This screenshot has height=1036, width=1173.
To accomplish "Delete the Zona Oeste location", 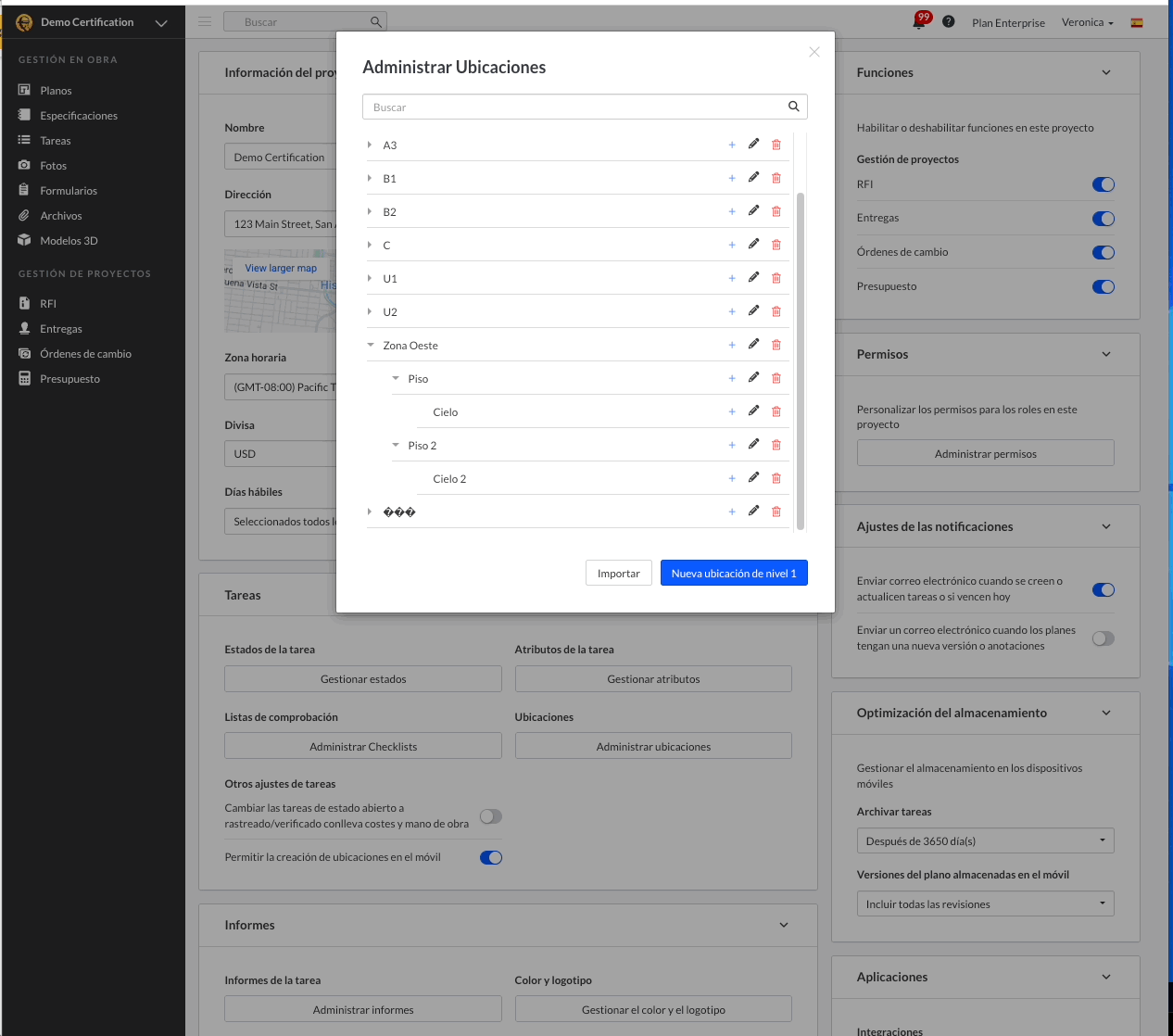I will 776,345.
